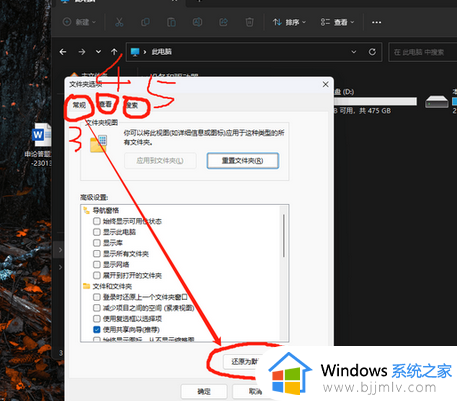Enable 登录时还原上一个文件夹窗口 checkbox
Screen dimensions: 457x401
coord(97,297)
